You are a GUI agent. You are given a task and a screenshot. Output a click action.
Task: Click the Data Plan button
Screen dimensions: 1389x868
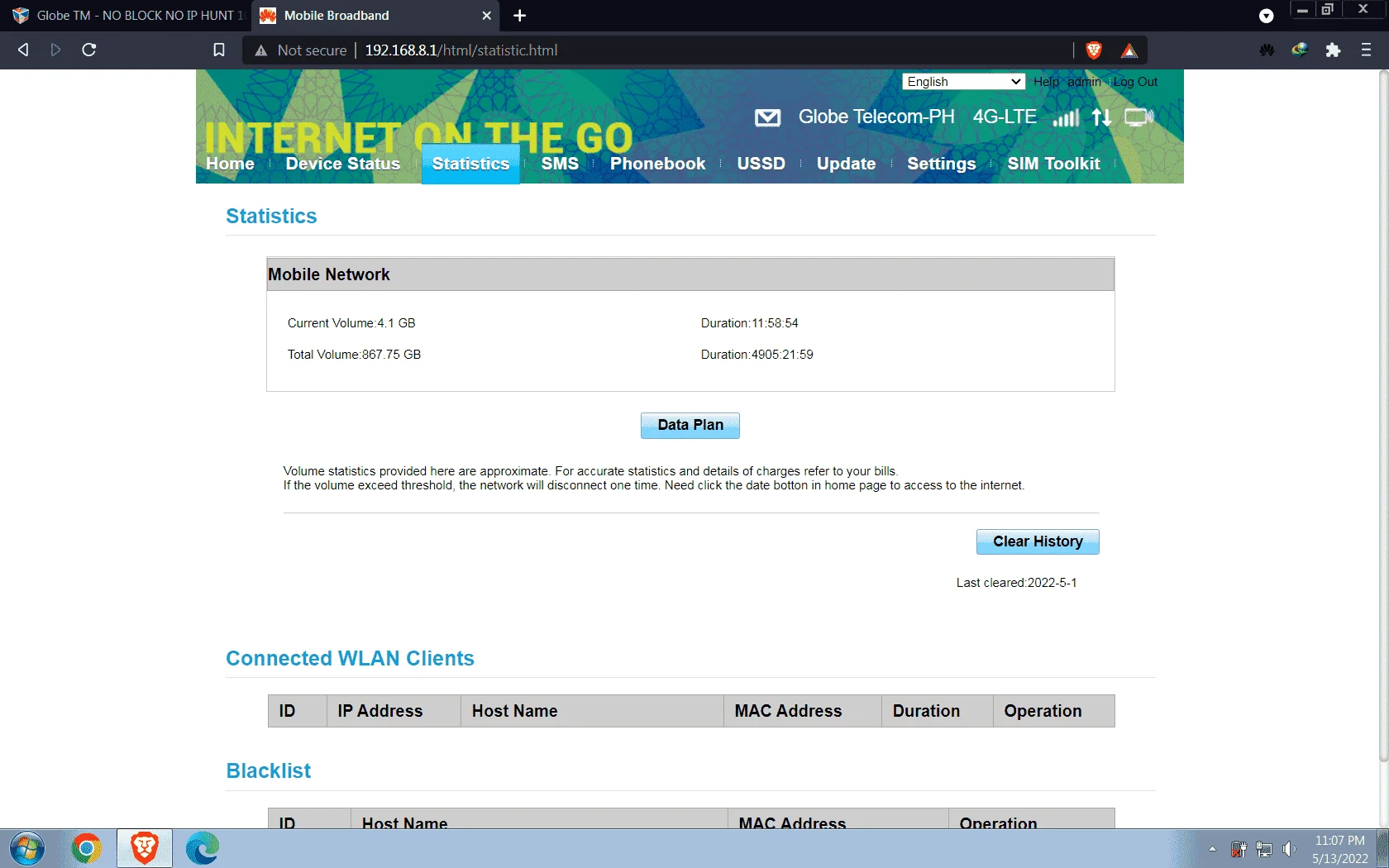690,426
